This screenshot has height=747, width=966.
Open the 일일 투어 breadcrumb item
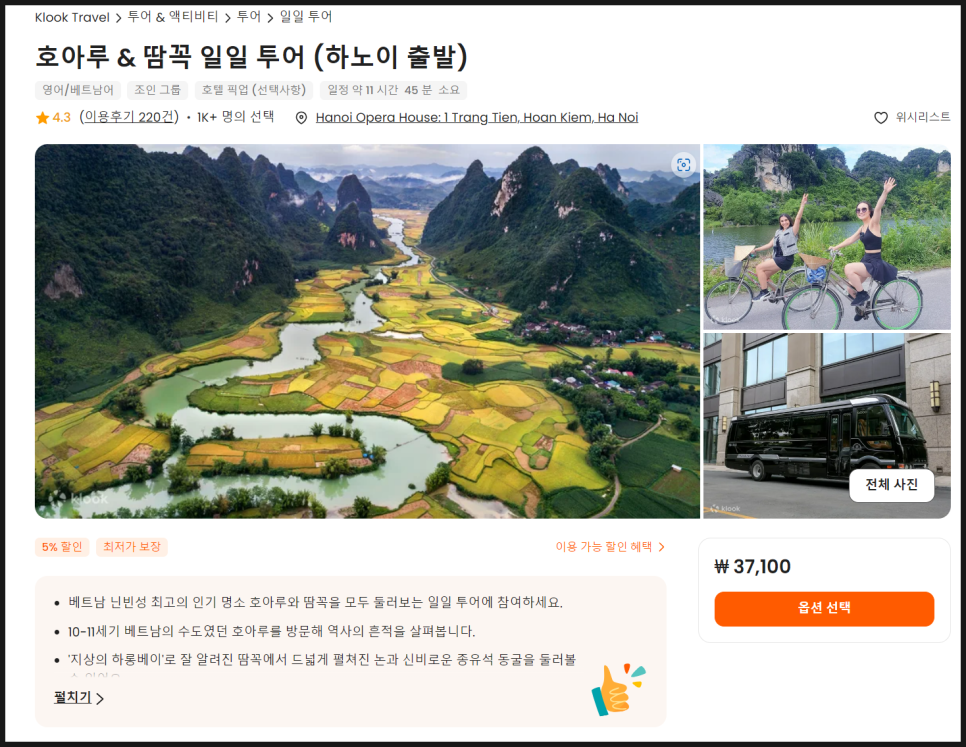[306, 17]
